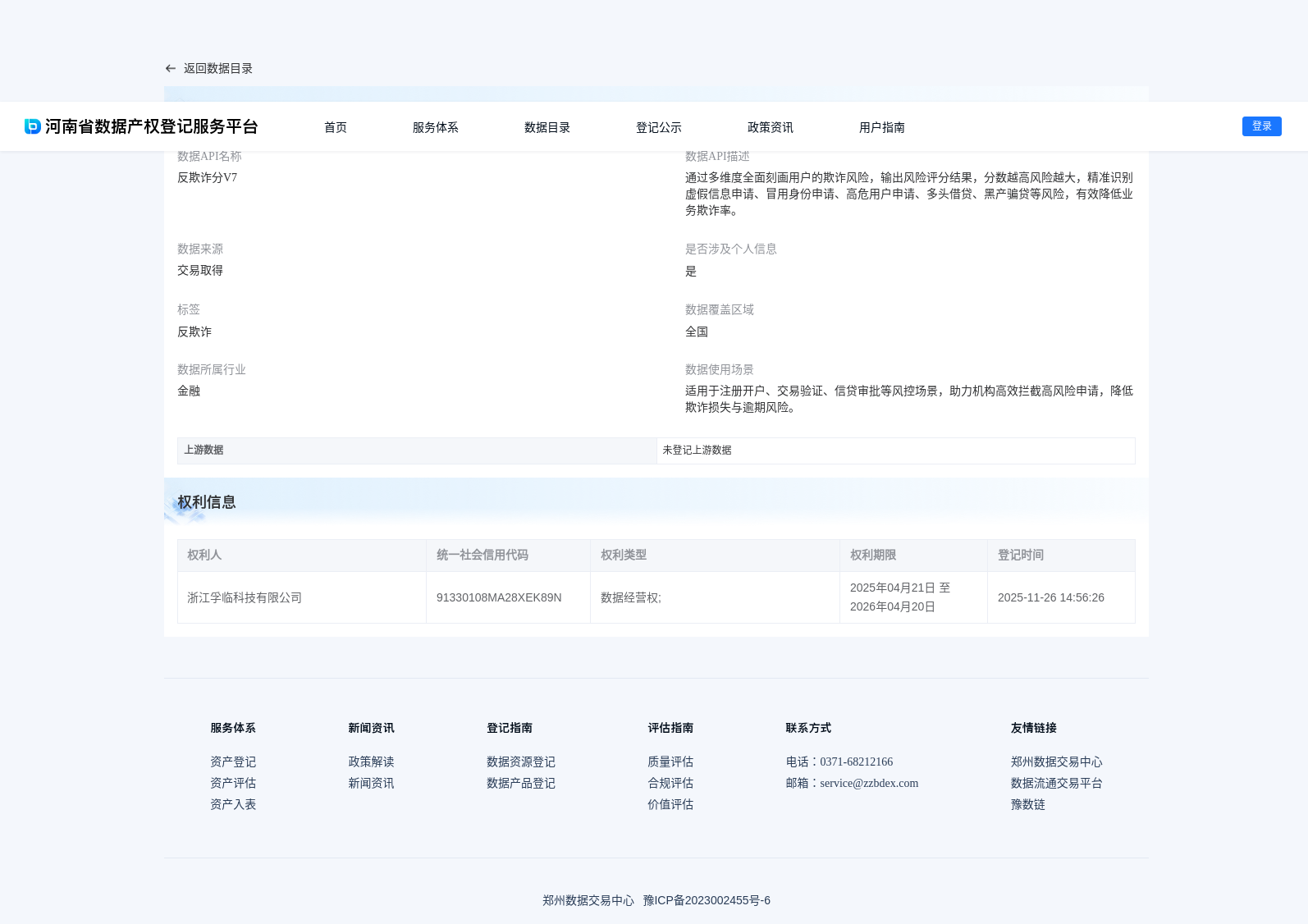Click data source value 交易取得
Viewport: 1308px width, 924px height.
(200, 271)
